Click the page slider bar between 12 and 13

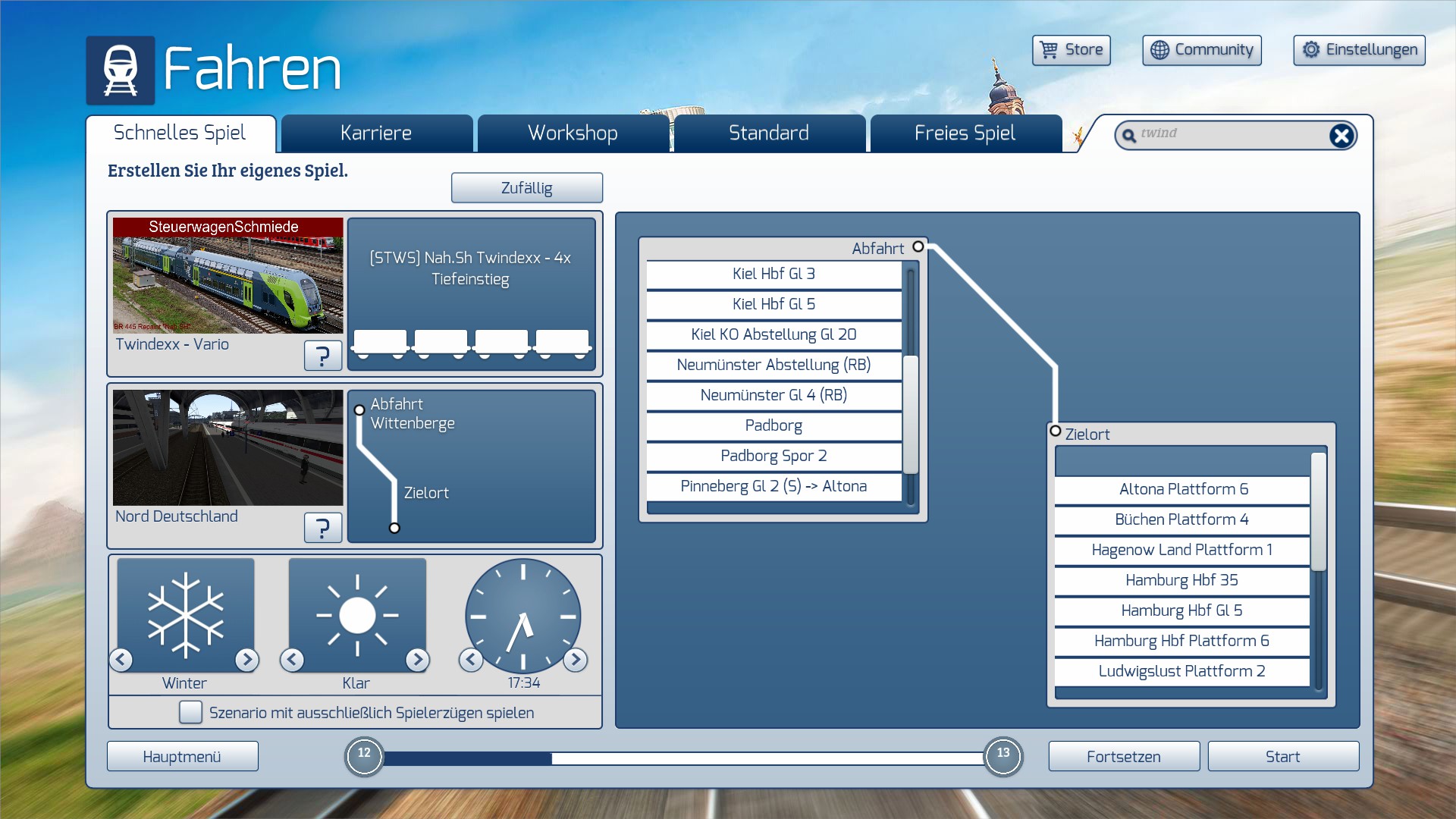pyautogui.click(x=682, y=758)
